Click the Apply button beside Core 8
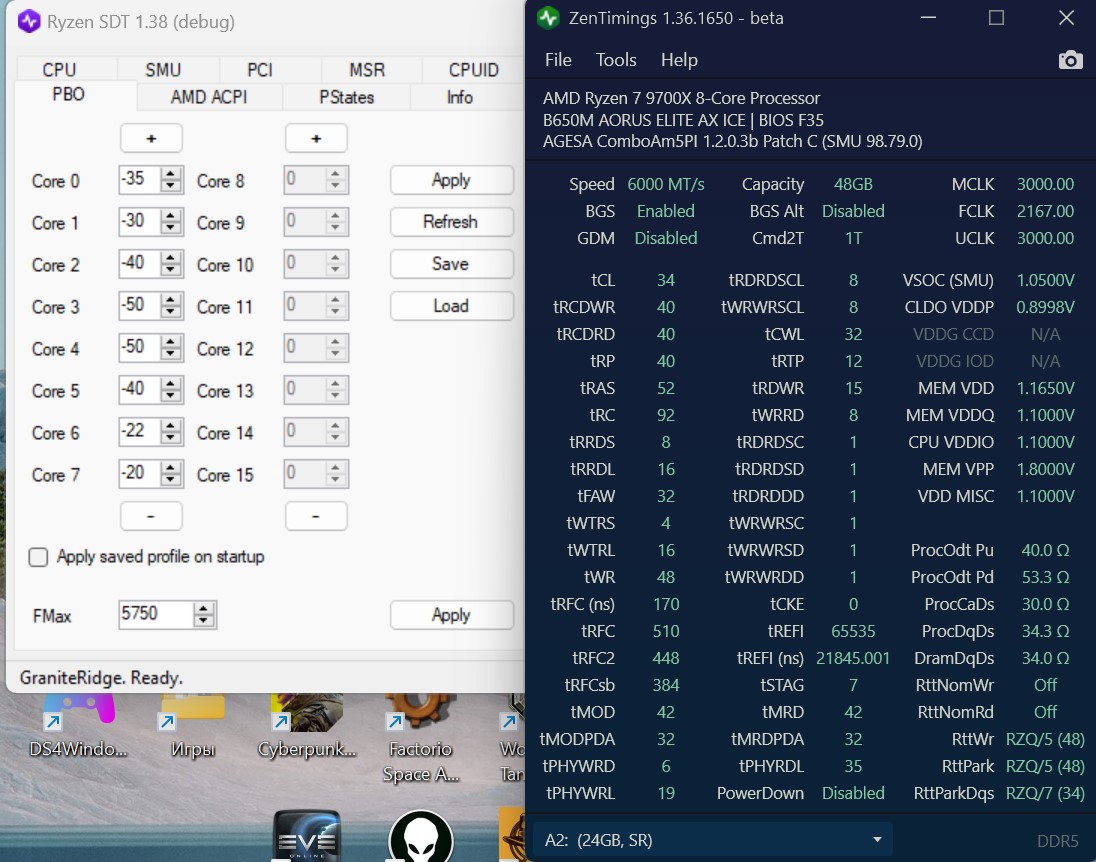Viewport: 1096px width, 862px height. (x=452, y=180)
